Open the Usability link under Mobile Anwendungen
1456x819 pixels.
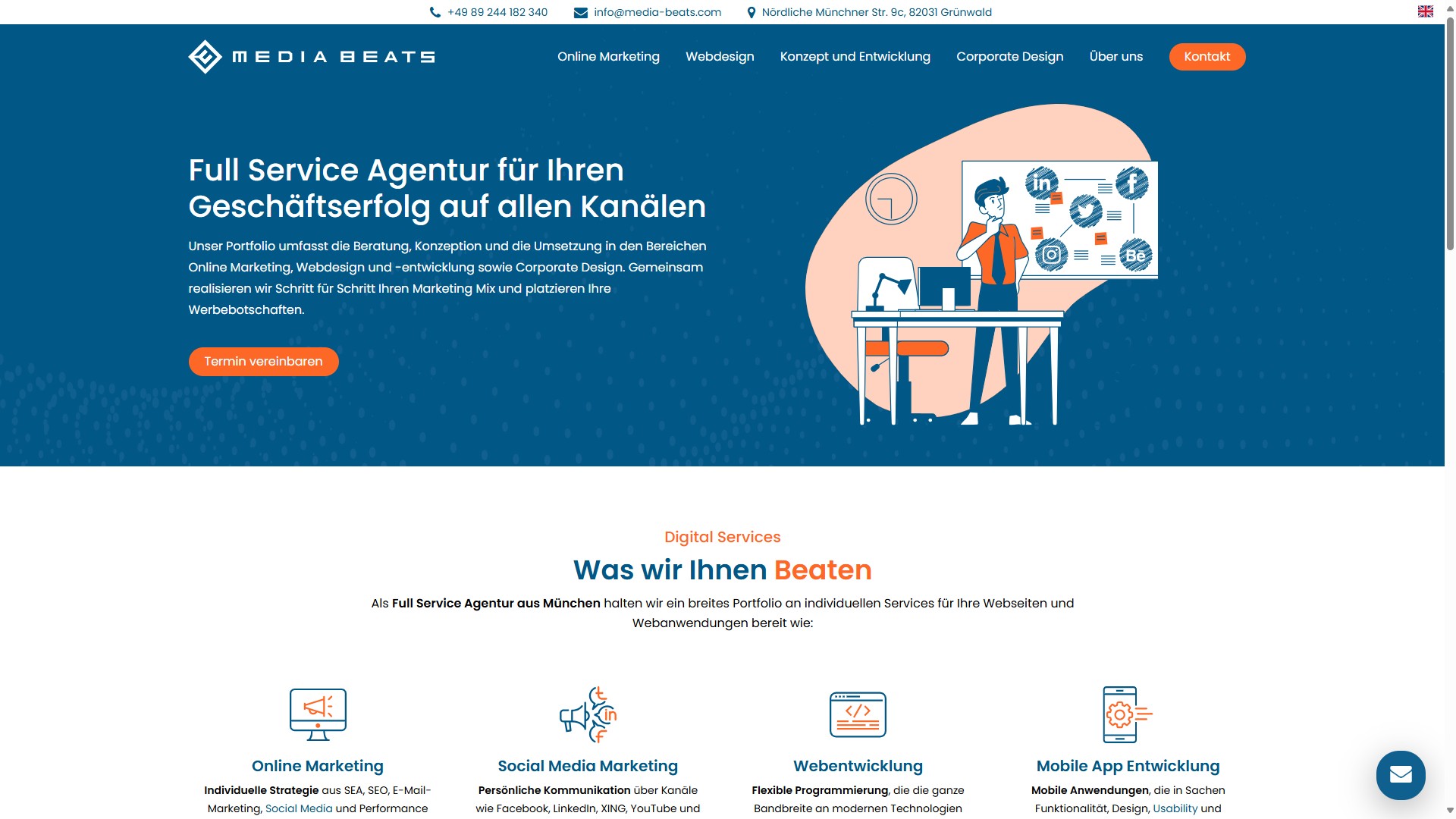(1175, 808)
